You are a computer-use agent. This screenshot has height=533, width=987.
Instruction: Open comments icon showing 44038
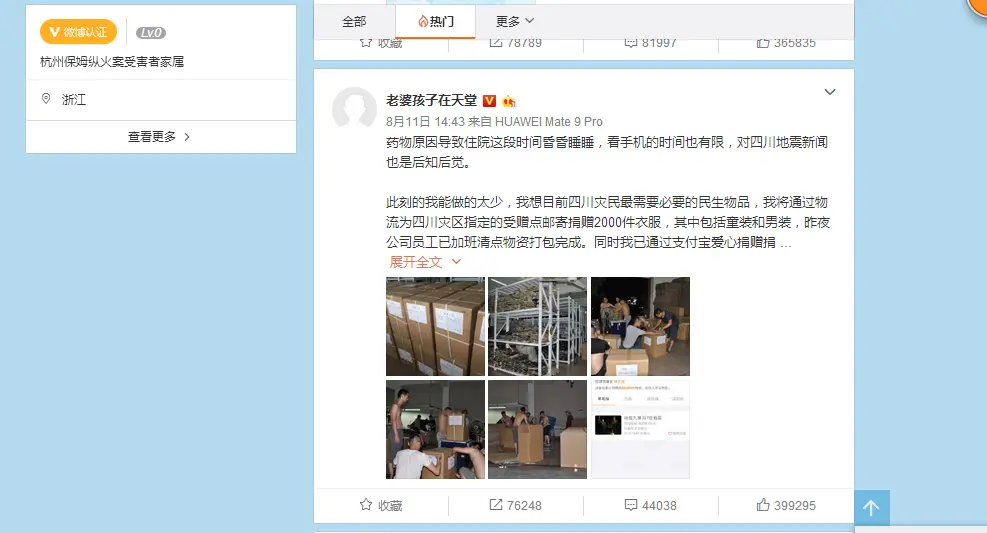click(631, 505)
